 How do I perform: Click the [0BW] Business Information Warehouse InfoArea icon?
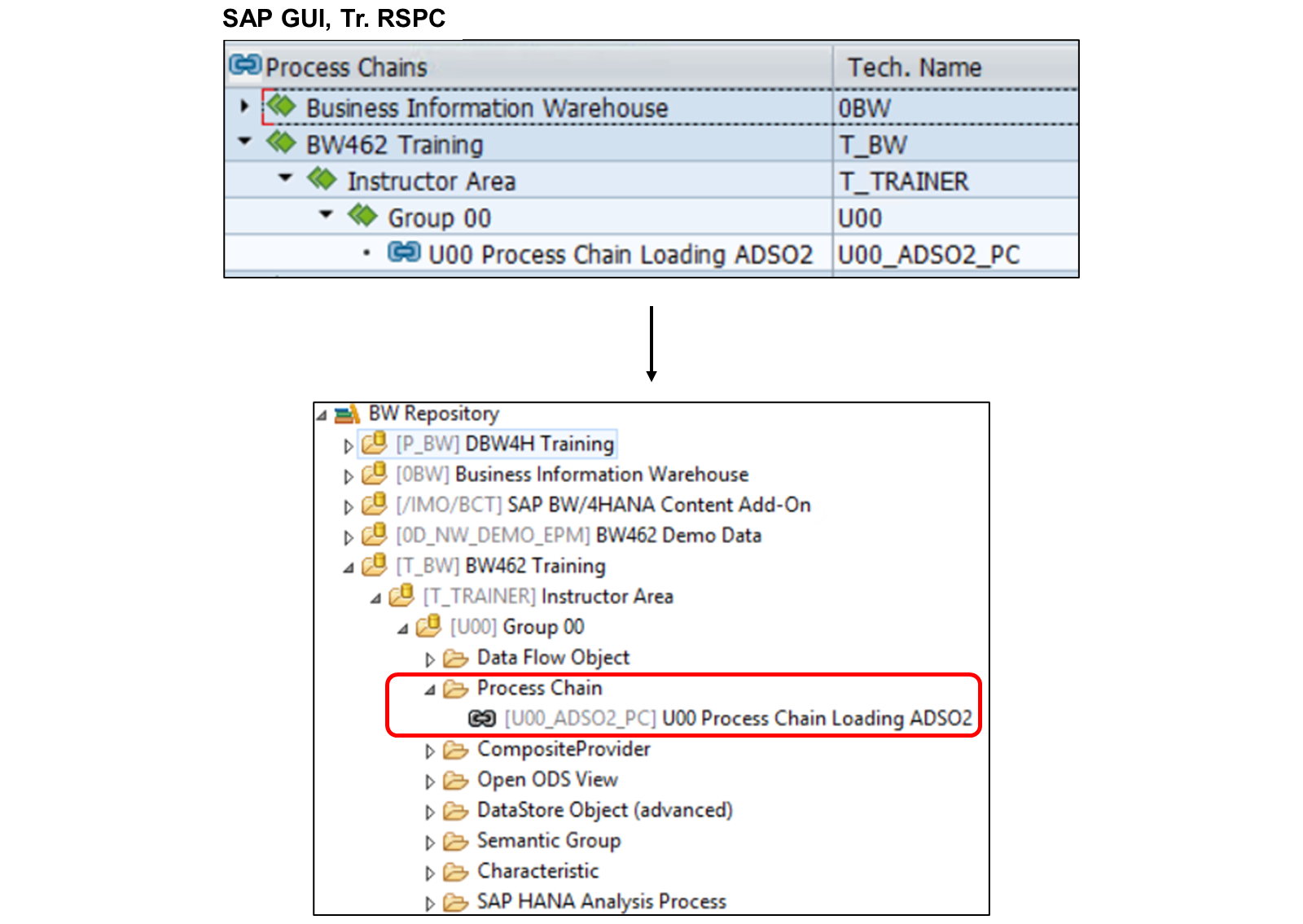click(375, 473)
